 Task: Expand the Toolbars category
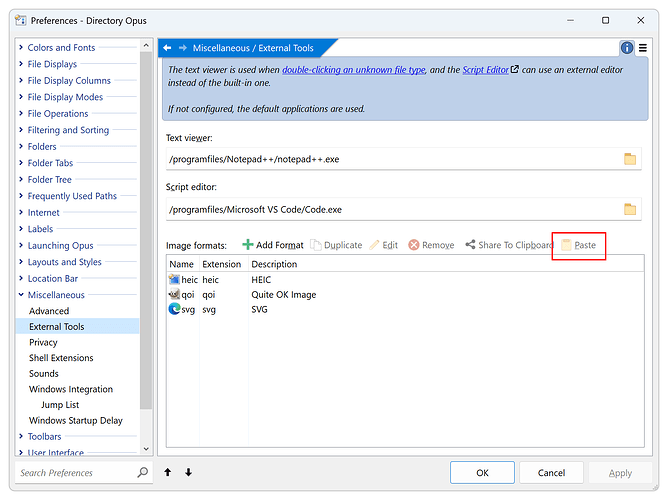click(21, 437)
